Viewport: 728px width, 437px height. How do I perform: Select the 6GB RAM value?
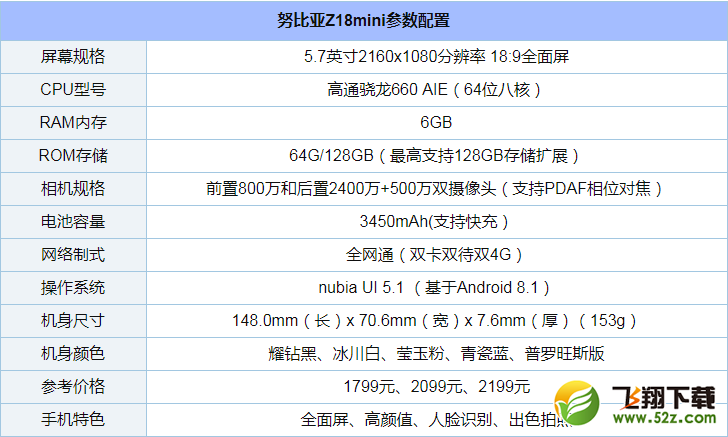point(436,123)
